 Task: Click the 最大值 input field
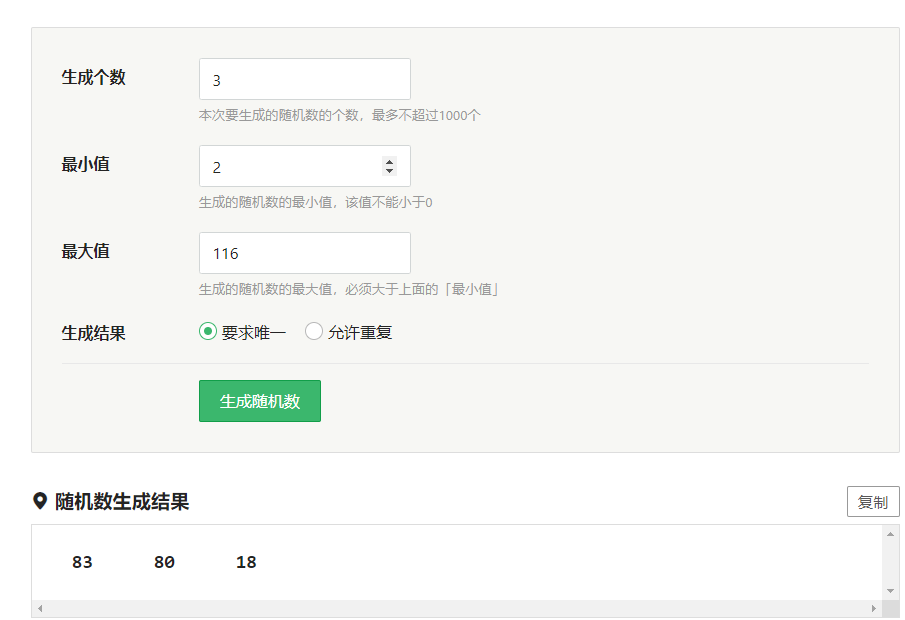tap(305, 253)
